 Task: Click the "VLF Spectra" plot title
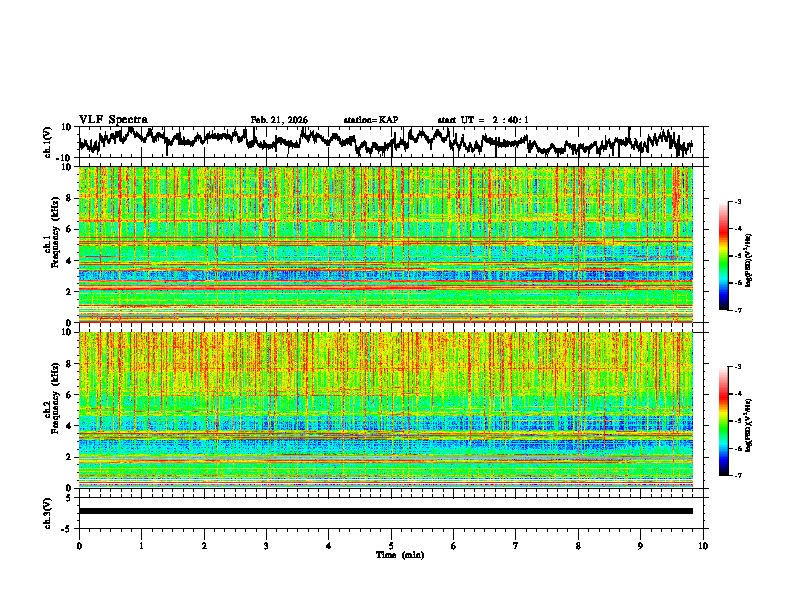[113, 120]
